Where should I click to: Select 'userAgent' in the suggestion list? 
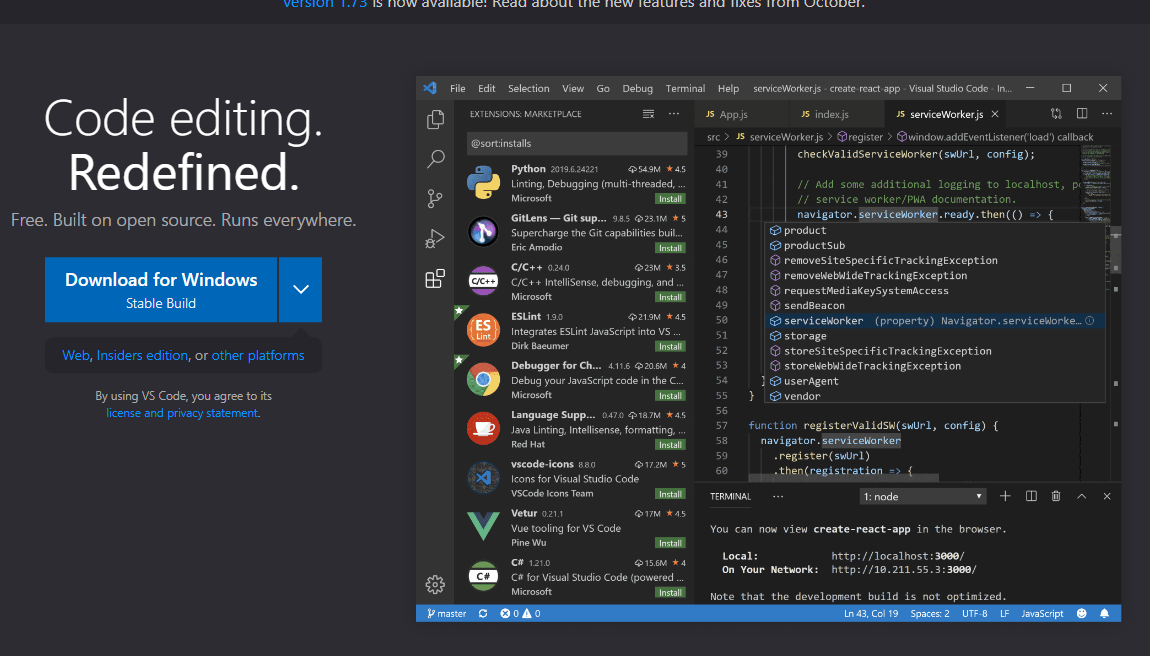coord(935,381)
